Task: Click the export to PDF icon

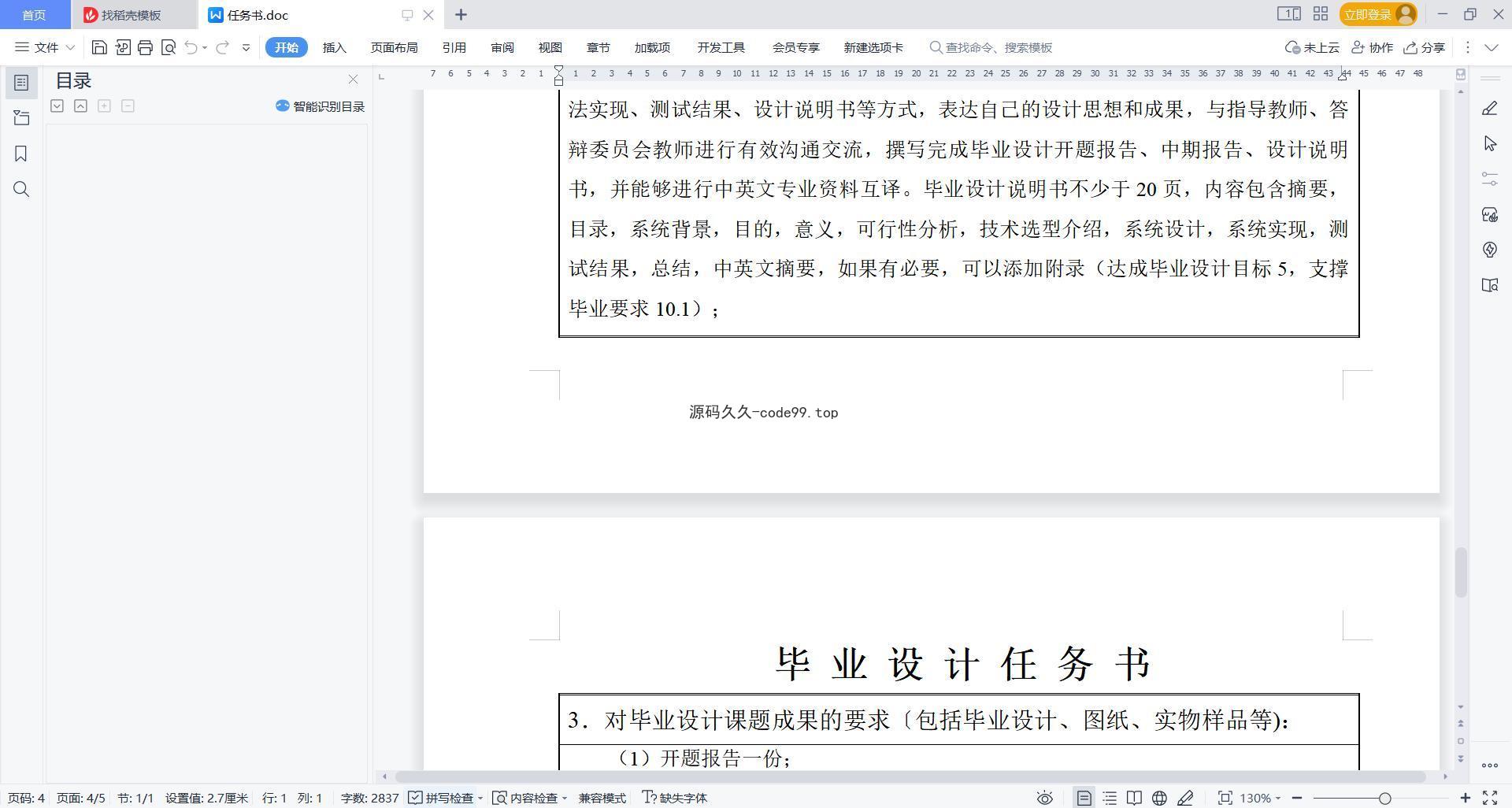Action: (x=122, y=47)
